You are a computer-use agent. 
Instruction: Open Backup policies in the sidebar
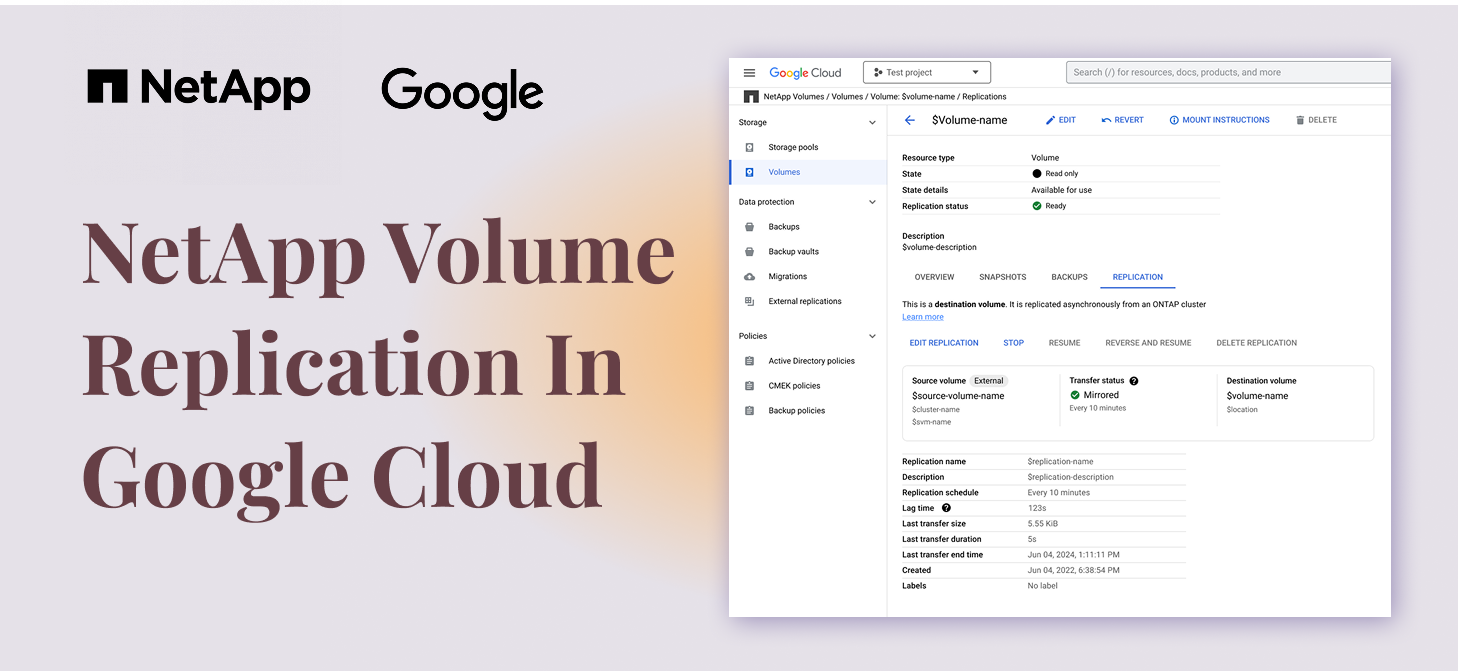(x=749, y=410)
